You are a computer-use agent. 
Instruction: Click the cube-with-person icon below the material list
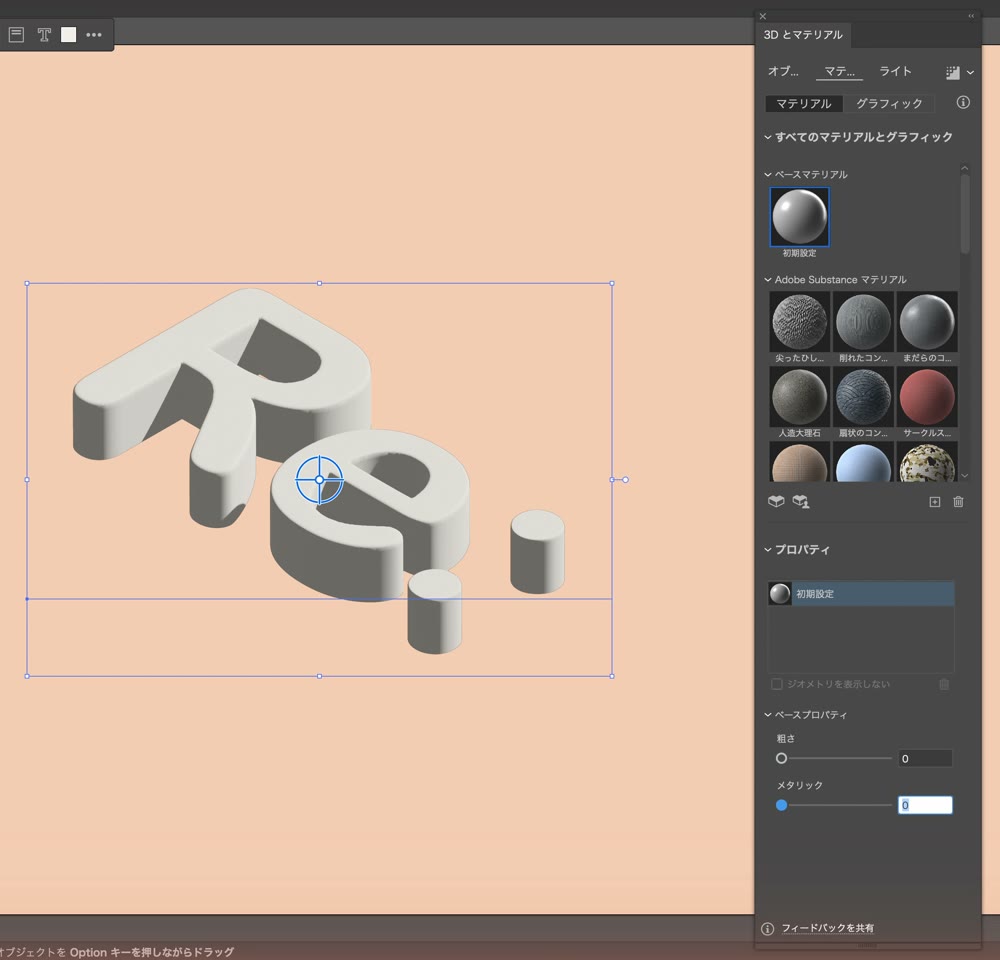click(801, 501)
